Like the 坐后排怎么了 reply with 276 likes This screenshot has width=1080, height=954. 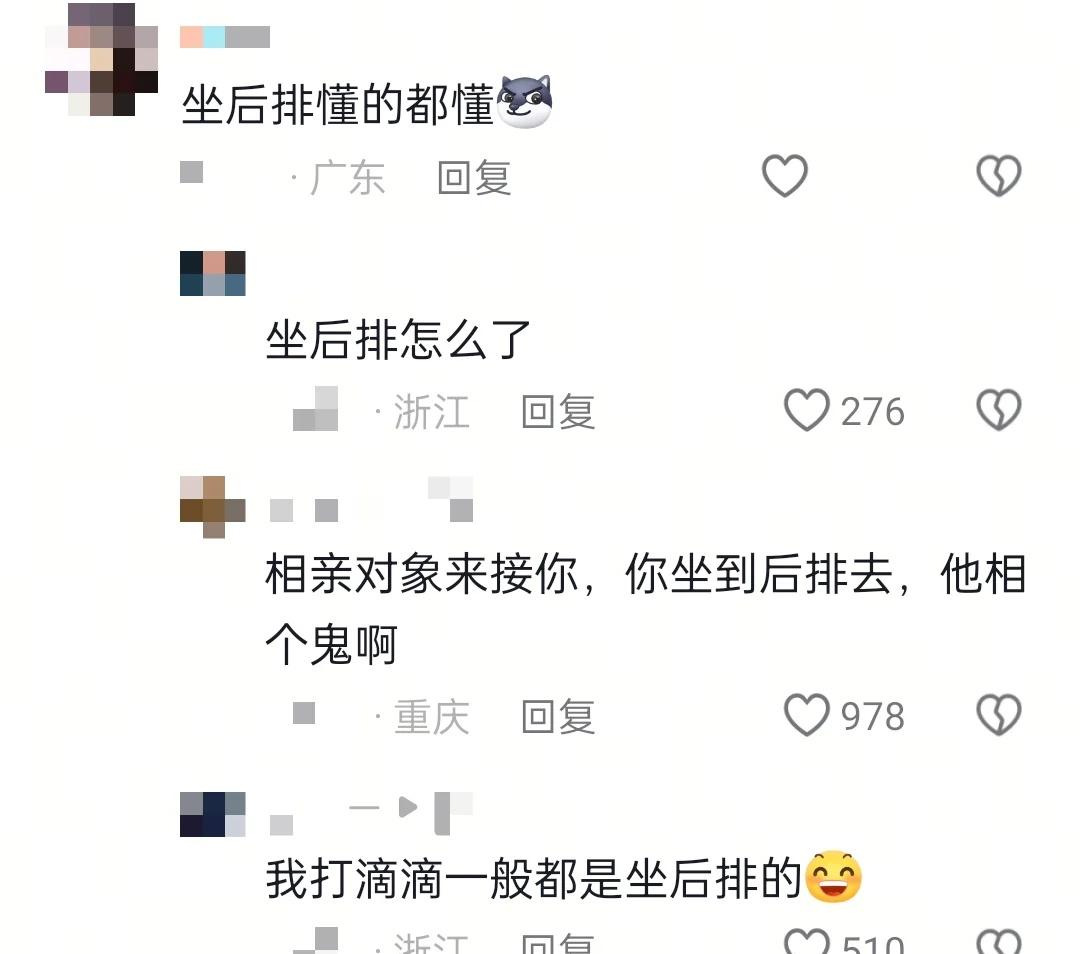[807, 411]
